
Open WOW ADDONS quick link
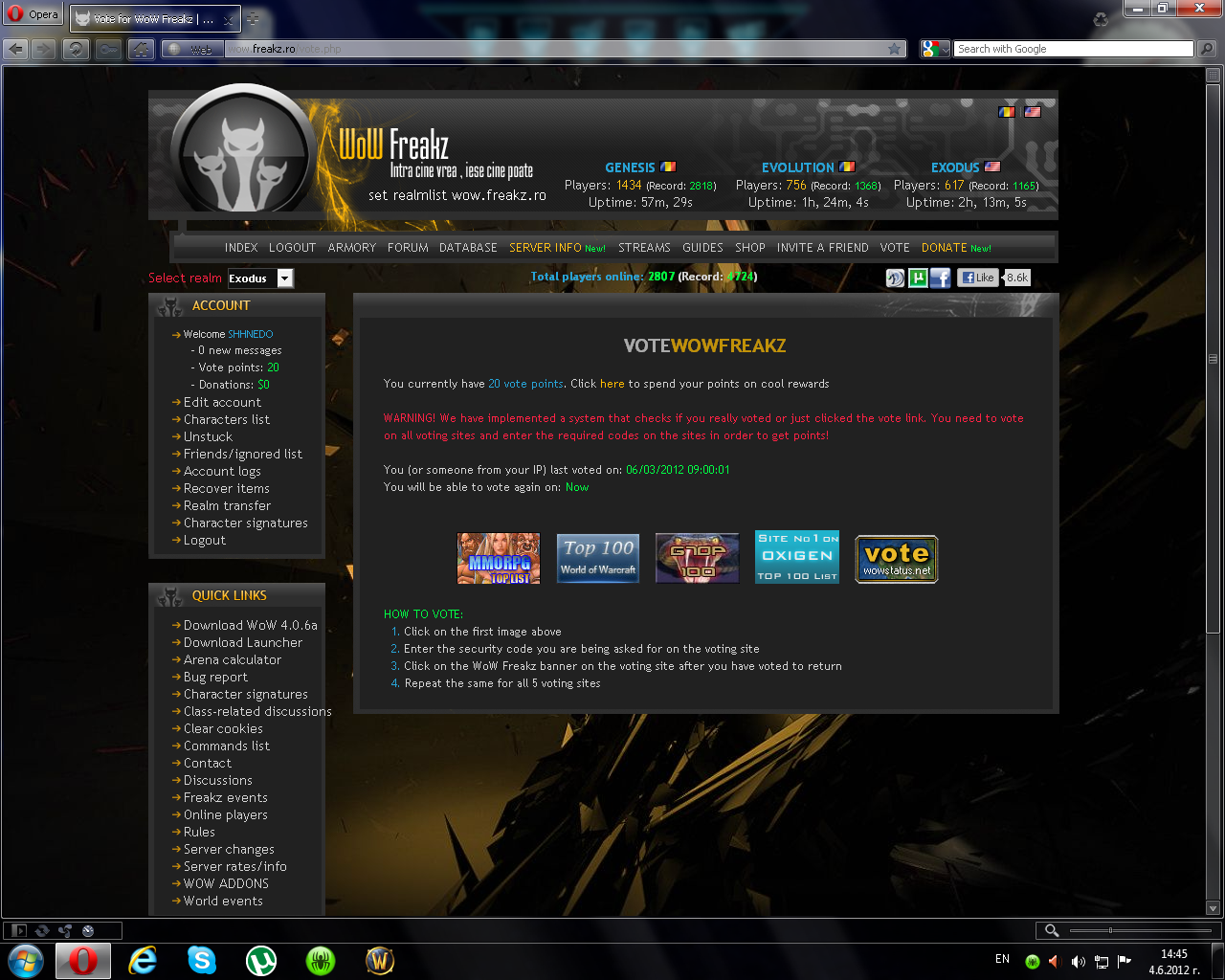pos(226,883)
